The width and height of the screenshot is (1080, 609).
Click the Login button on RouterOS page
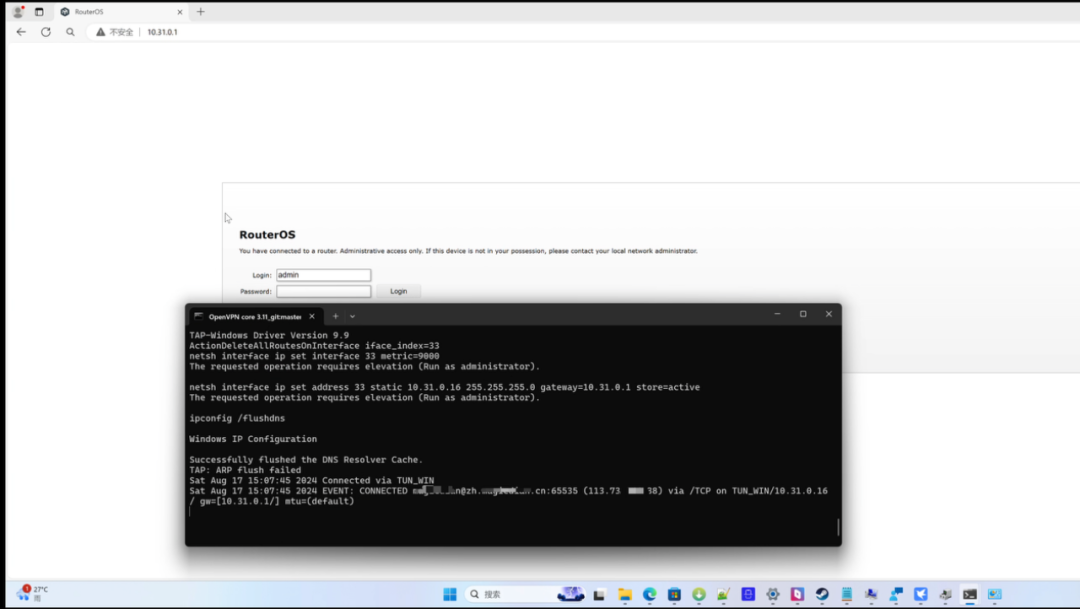[x=399, y=291]
